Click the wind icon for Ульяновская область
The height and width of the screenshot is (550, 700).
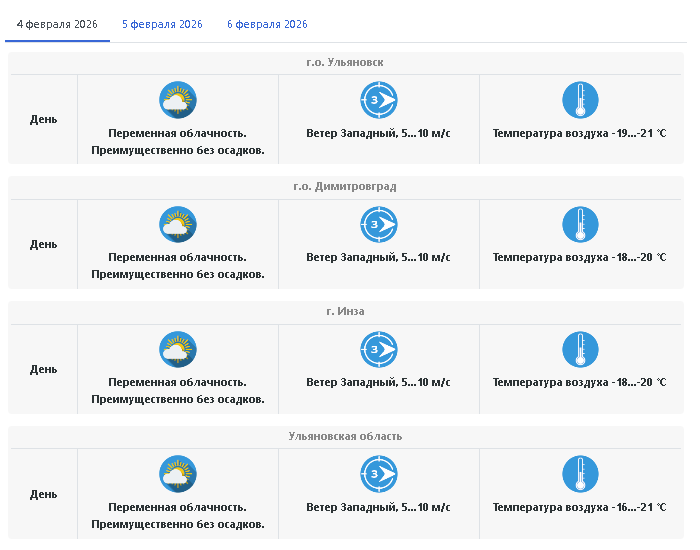(x=378, y=474)
